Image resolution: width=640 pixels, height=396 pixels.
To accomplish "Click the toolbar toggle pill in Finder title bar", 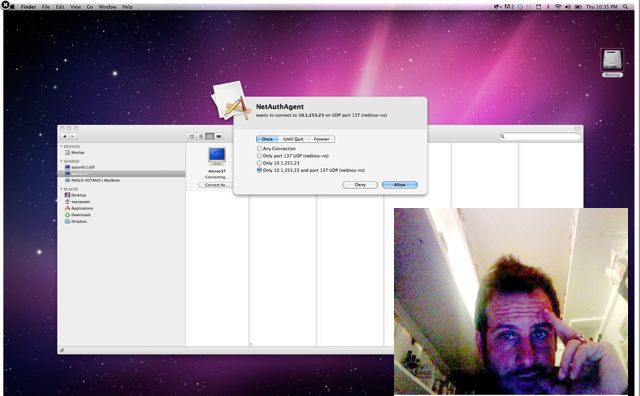I will [577, 129].
